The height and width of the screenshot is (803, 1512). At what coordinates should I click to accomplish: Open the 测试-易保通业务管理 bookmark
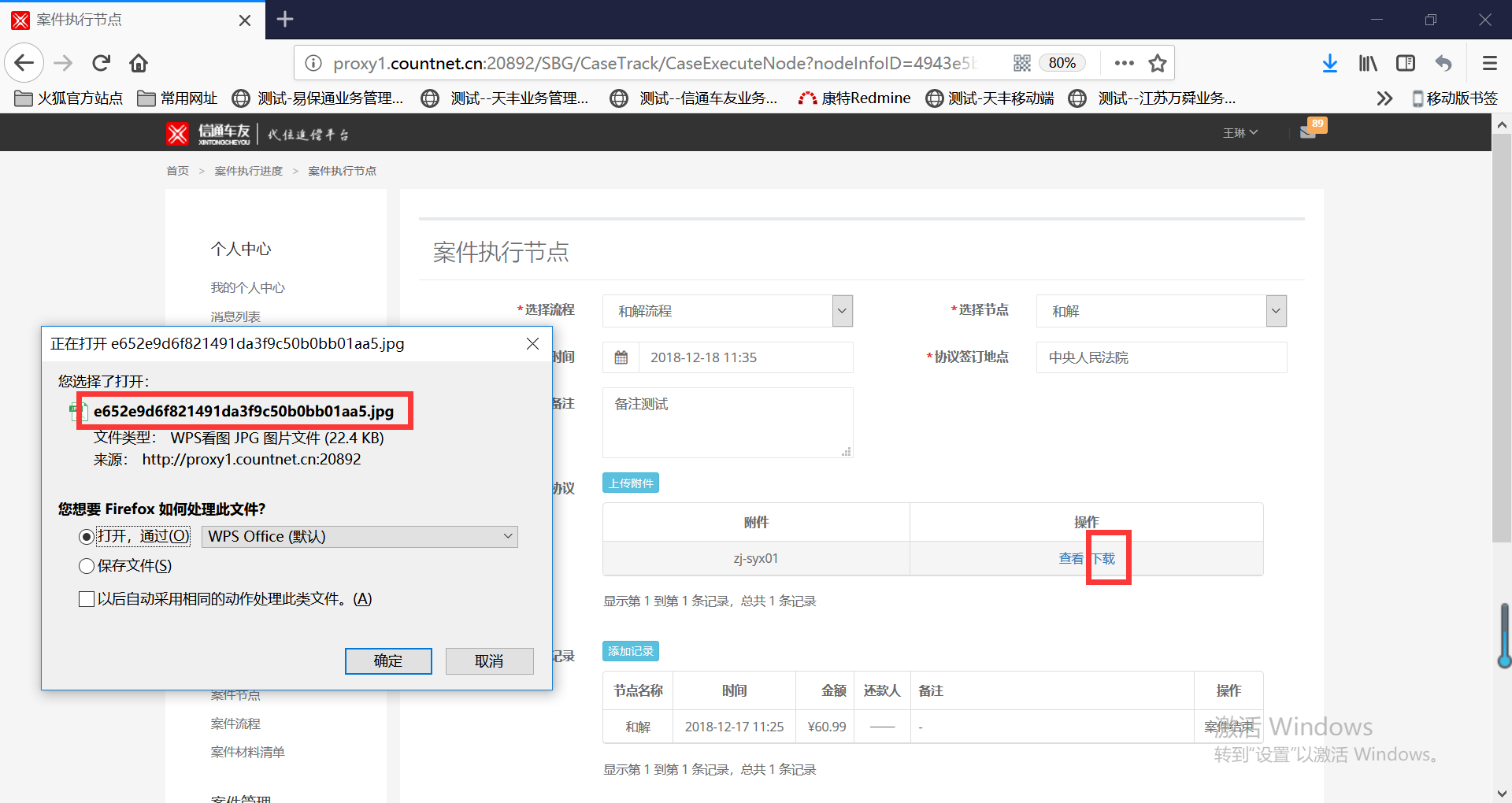(x=318, y=98)
